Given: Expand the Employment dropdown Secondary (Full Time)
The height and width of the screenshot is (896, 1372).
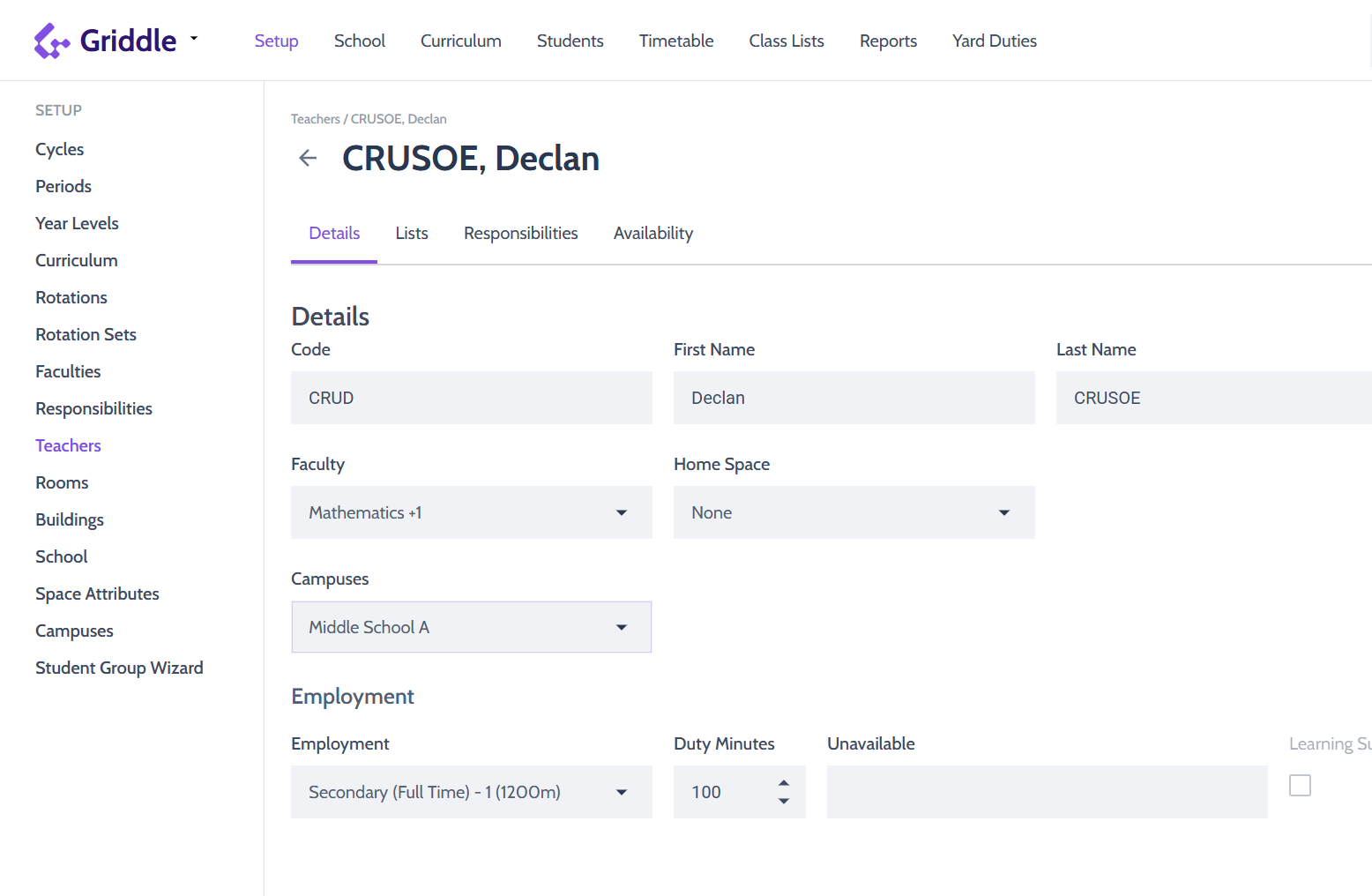Looking at the screenshot, I should pyautogui.click(x=472, y=792).
